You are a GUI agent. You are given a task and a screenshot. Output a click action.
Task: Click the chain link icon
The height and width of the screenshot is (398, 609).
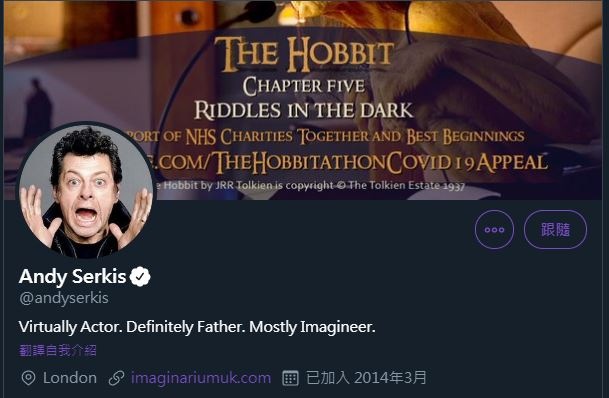click(x=116, y=378)
